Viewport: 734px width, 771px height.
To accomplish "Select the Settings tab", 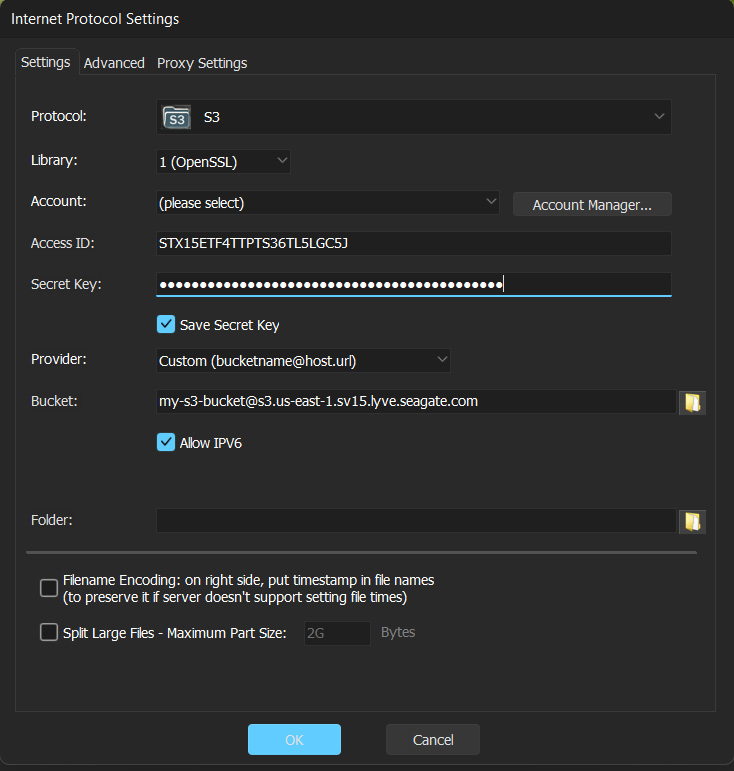I will click(46, 62).
